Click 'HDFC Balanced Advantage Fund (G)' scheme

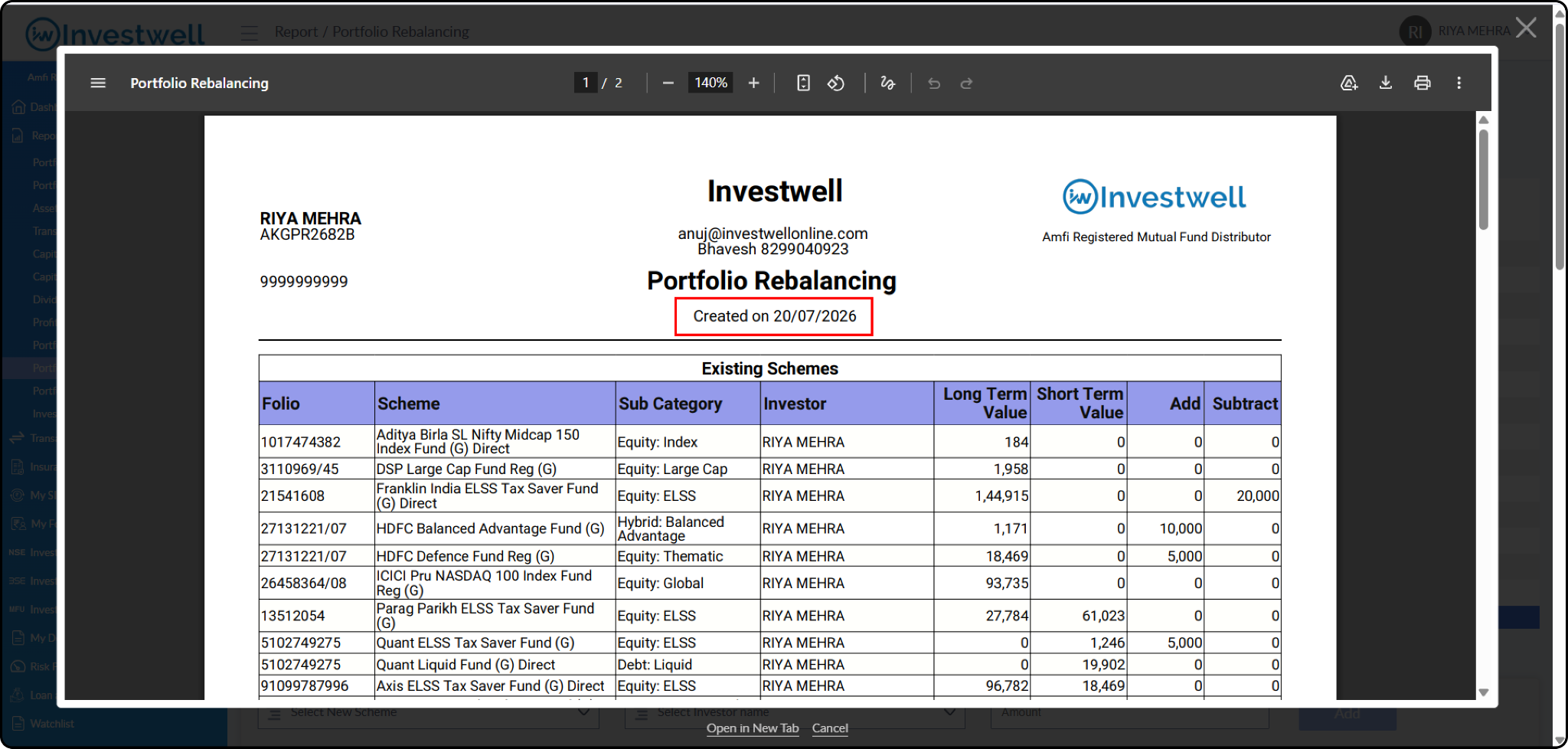[490, 528]
